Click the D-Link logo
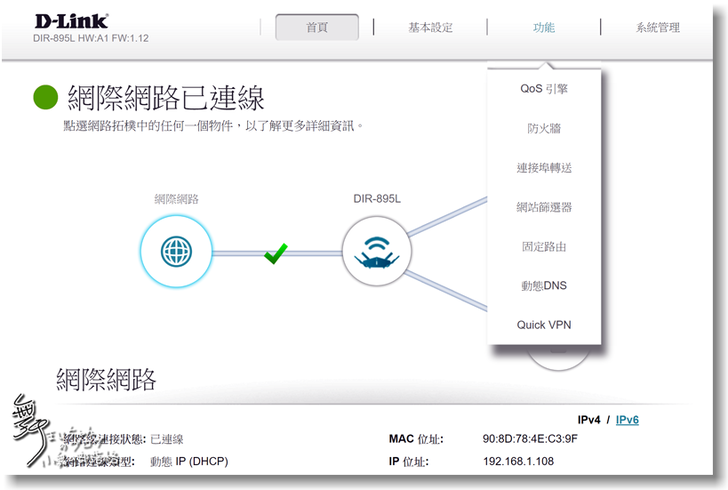Viewport: 728px width, 490px height. point(71,21)
